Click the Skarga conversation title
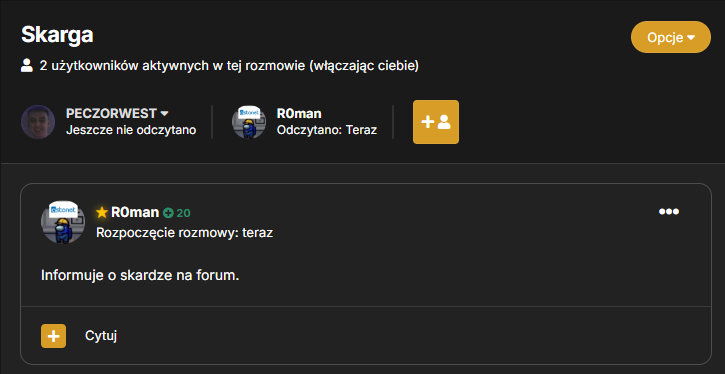 pos(57,35)
